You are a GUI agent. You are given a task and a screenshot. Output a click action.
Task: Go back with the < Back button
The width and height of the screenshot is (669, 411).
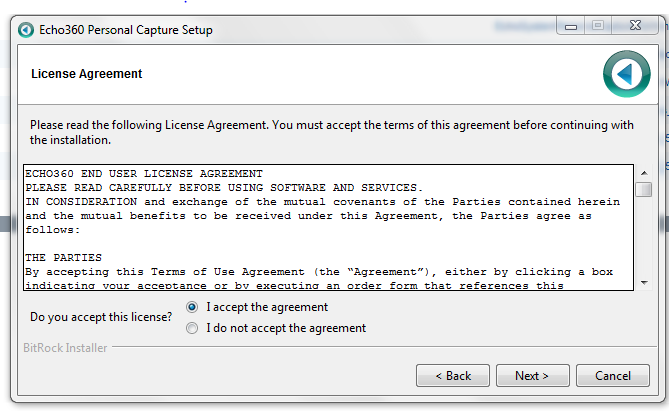(x=453, y=376)
